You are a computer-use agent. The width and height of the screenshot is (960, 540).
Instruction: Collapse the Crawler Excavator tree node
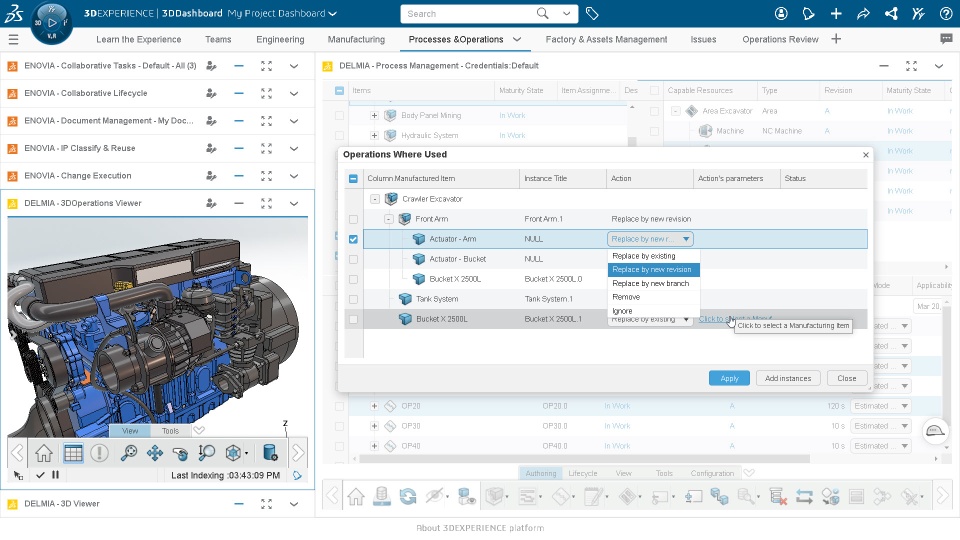[375, 199]
